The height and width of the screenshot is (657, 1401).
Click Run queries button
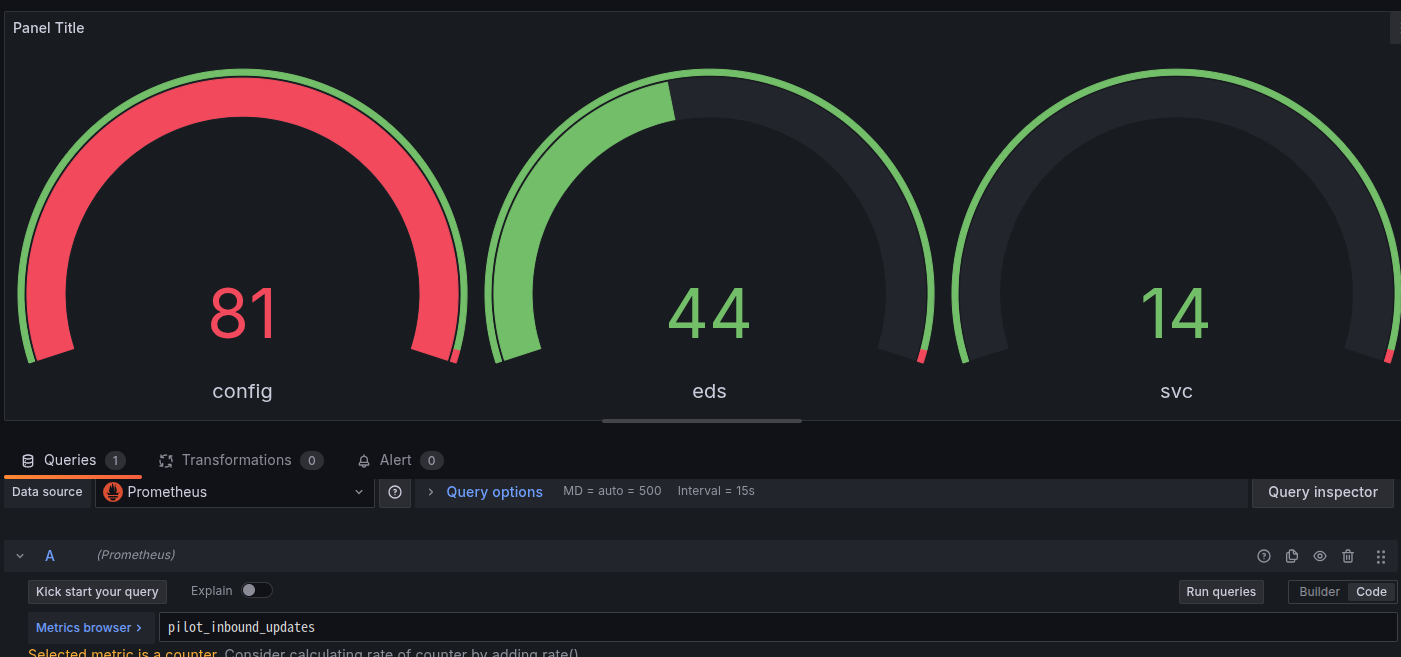pos(1221,592)
